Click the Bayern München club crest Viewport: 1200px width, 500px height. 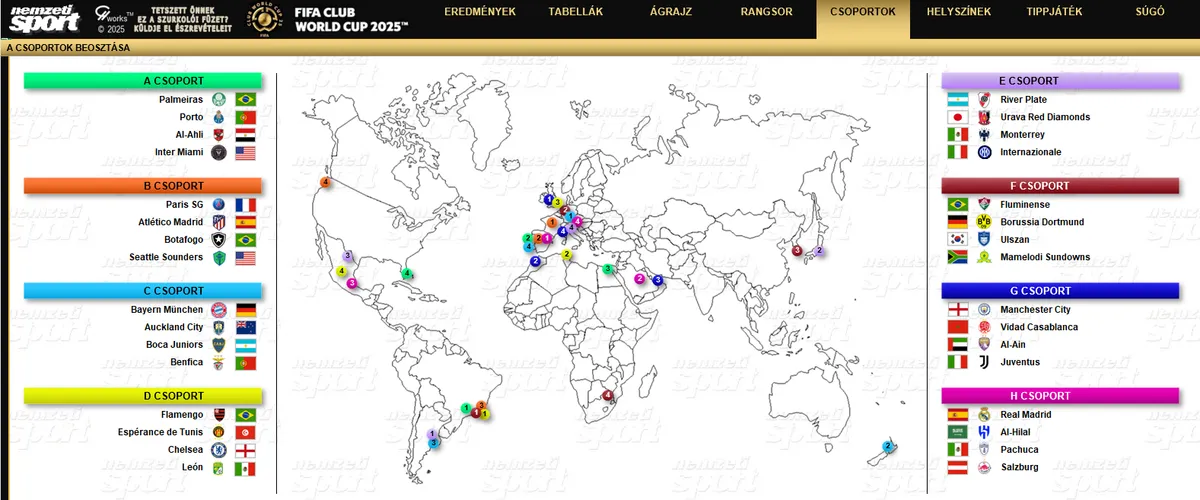[219, 310]
